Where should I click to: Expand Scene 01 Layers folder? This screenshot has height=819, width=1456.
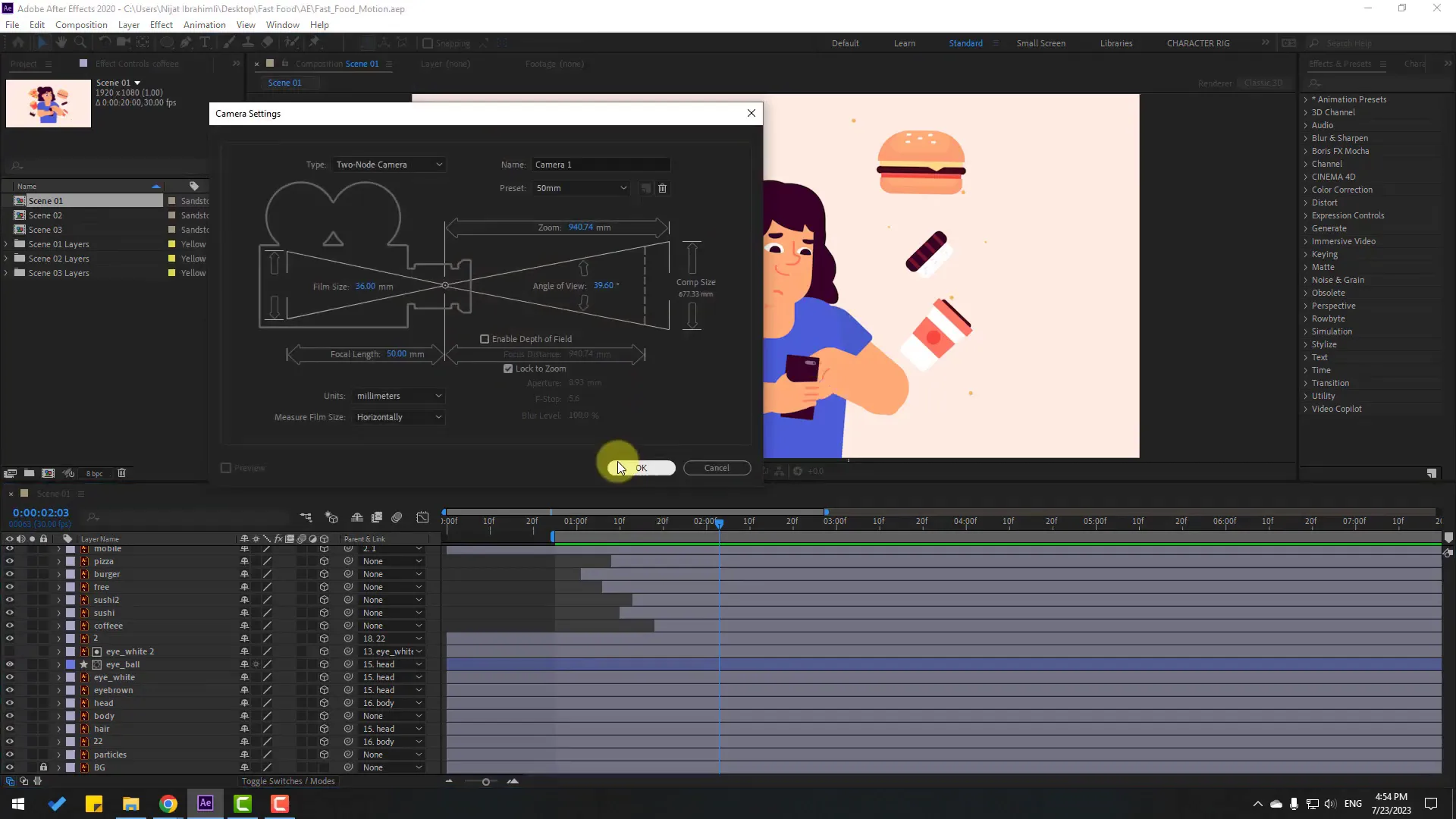point(7,244)
